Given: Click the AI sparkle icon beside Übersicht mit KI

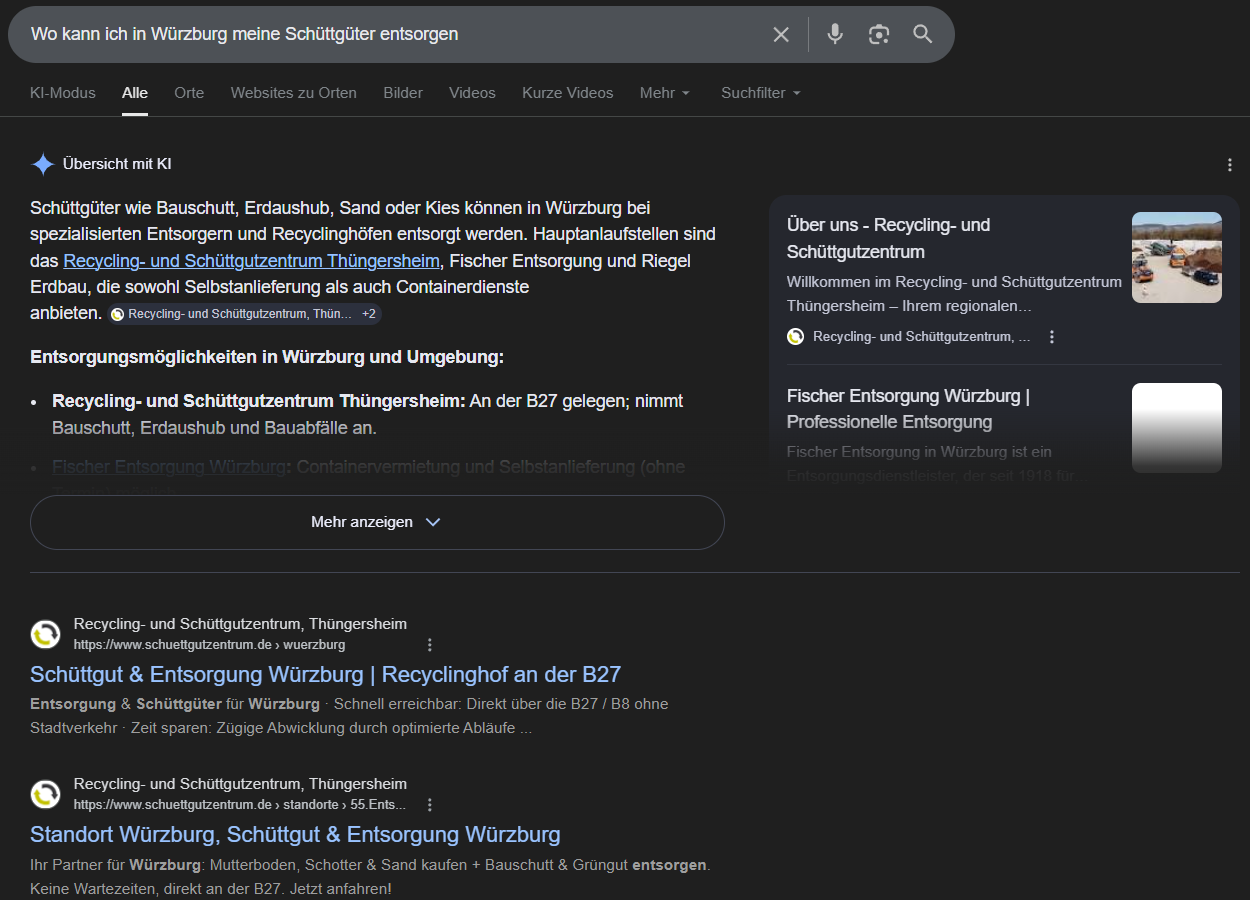Looking at the screenshot, I should (42, 164).
